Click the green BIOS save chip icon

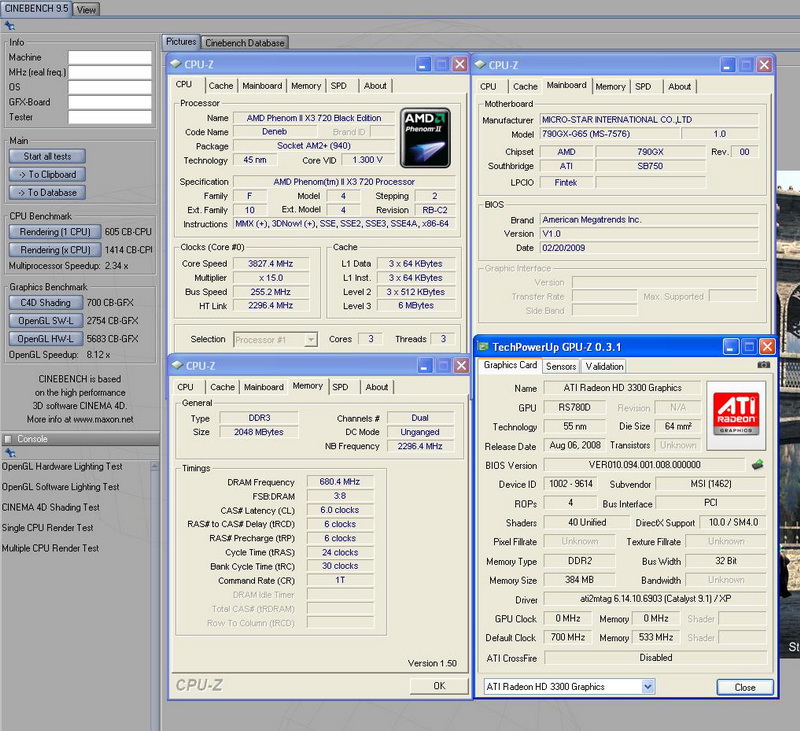(x=758, y=465)
